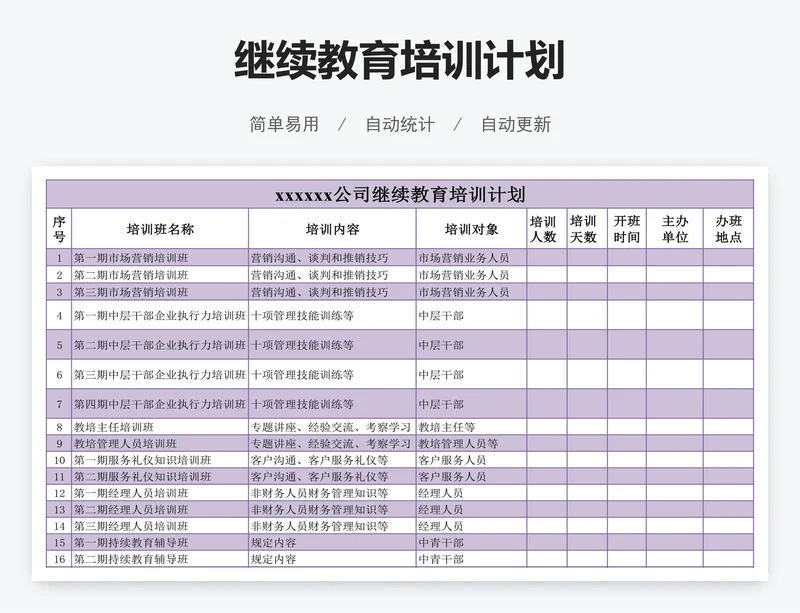Click cell 第二期经理人员培训班
The width and height of the screenshot is (800, 613).
(160, 509)
